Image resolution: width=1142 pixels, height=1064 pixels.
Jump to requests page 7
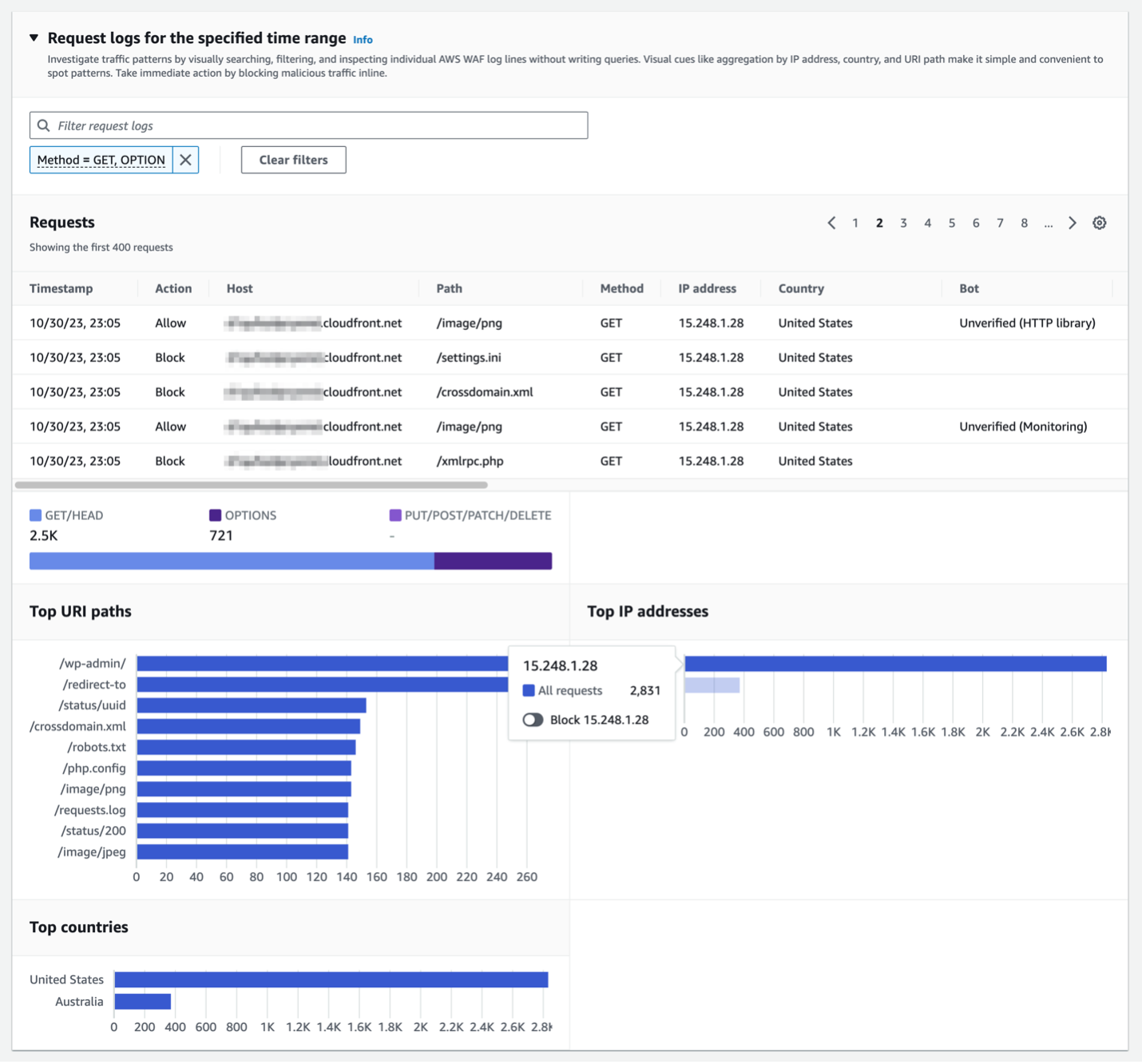[1000, 223]
